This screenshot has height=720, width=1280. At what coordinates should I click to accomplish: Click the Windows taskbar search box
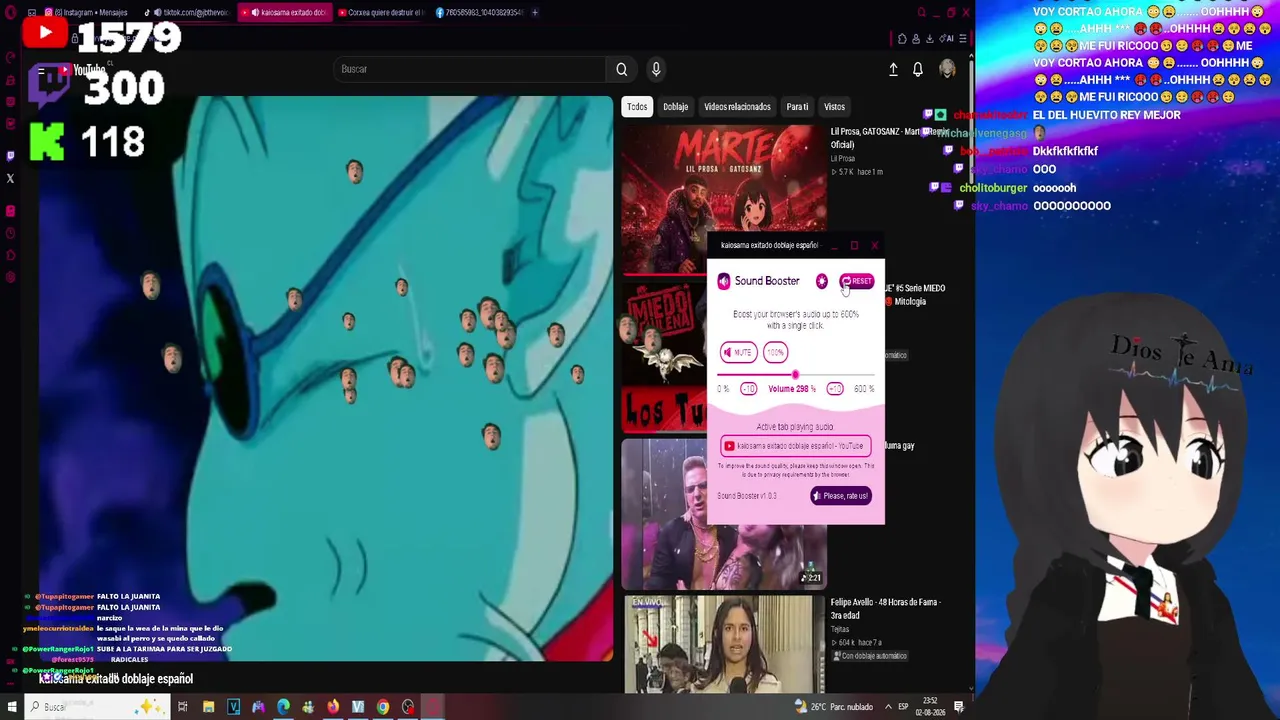pos(96,707)
